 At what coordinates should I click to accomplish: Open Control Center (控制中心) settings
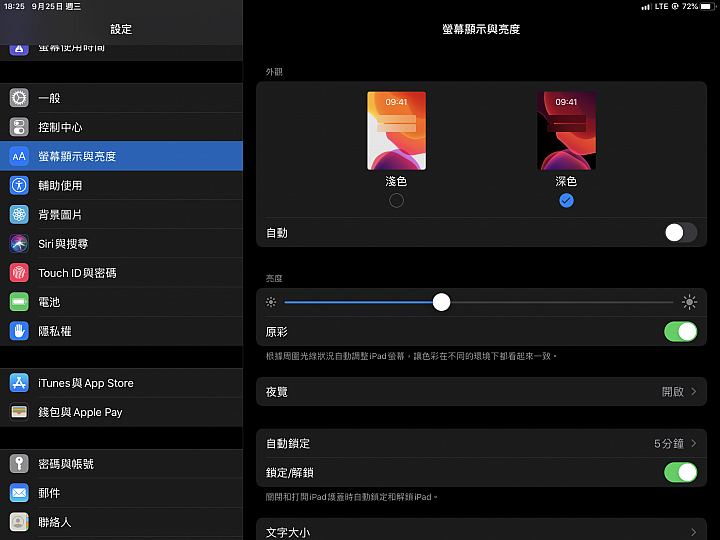(x=121, y=127)
